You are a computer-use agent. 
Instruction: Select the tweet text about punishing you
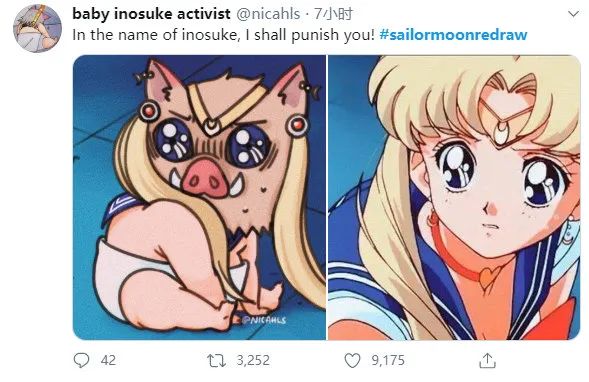coord(223,35)
